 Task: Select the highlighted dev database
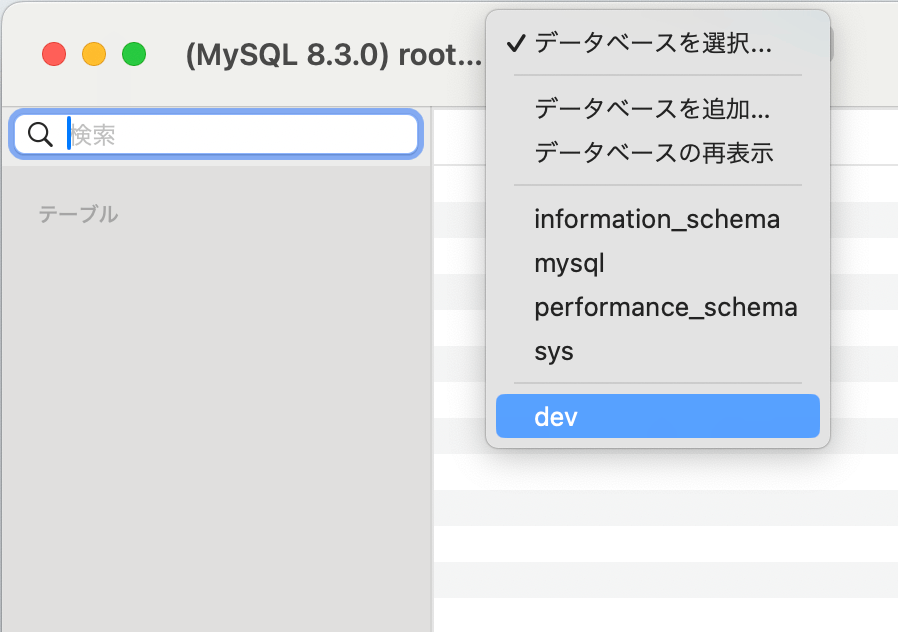pyautogui.click(x=657, y=416)
